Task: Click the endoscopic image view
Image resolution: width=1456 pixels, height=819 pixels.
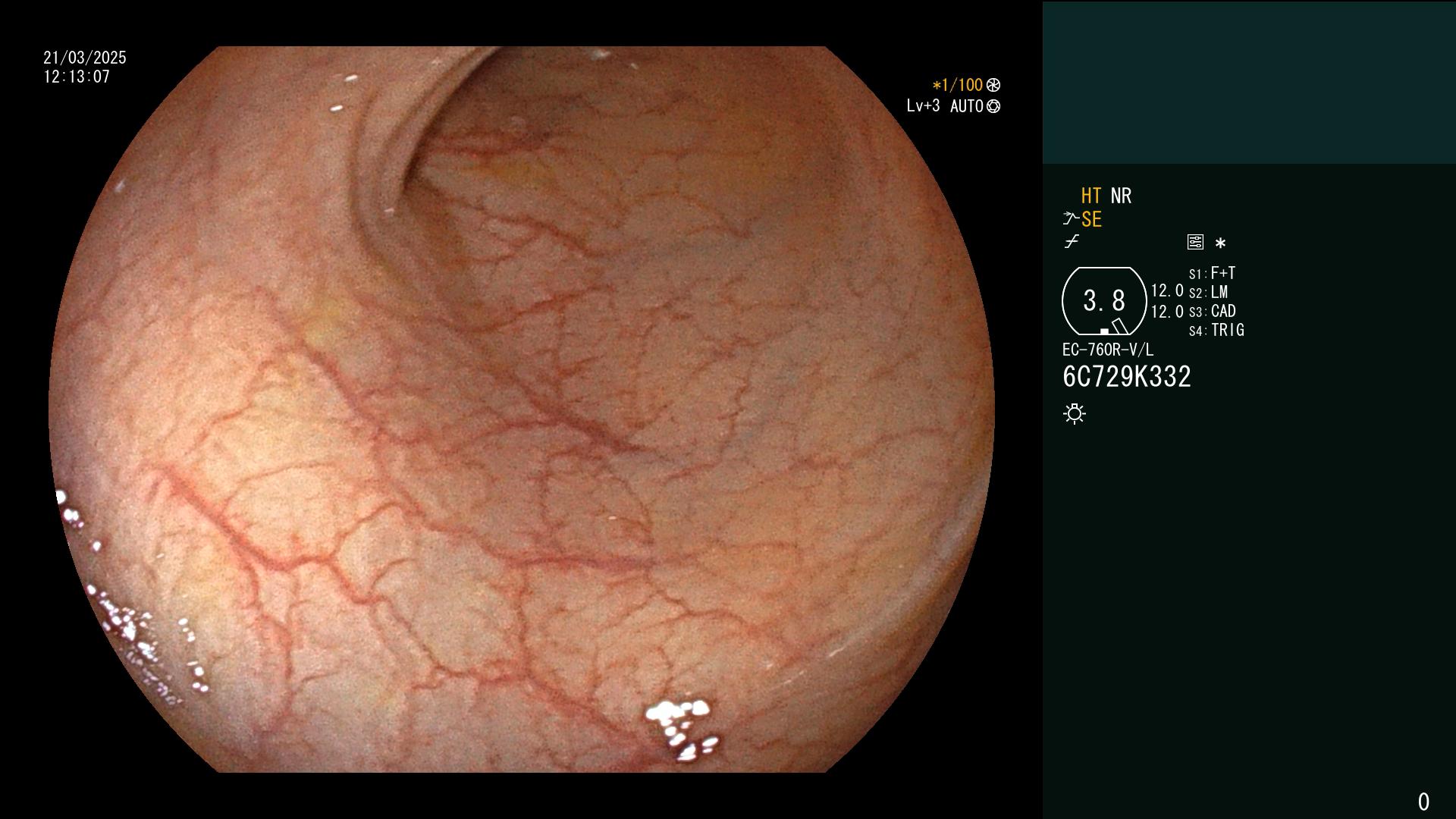Action: [x=522, y=409]
